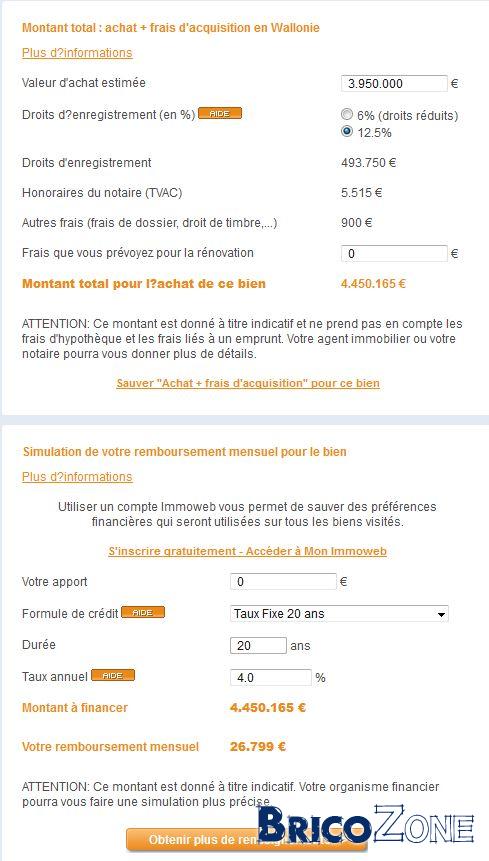This screenshot has width=489, height=861.
Task: Click the AIDE badge next to Taux annuel
Action: point(113,675)
